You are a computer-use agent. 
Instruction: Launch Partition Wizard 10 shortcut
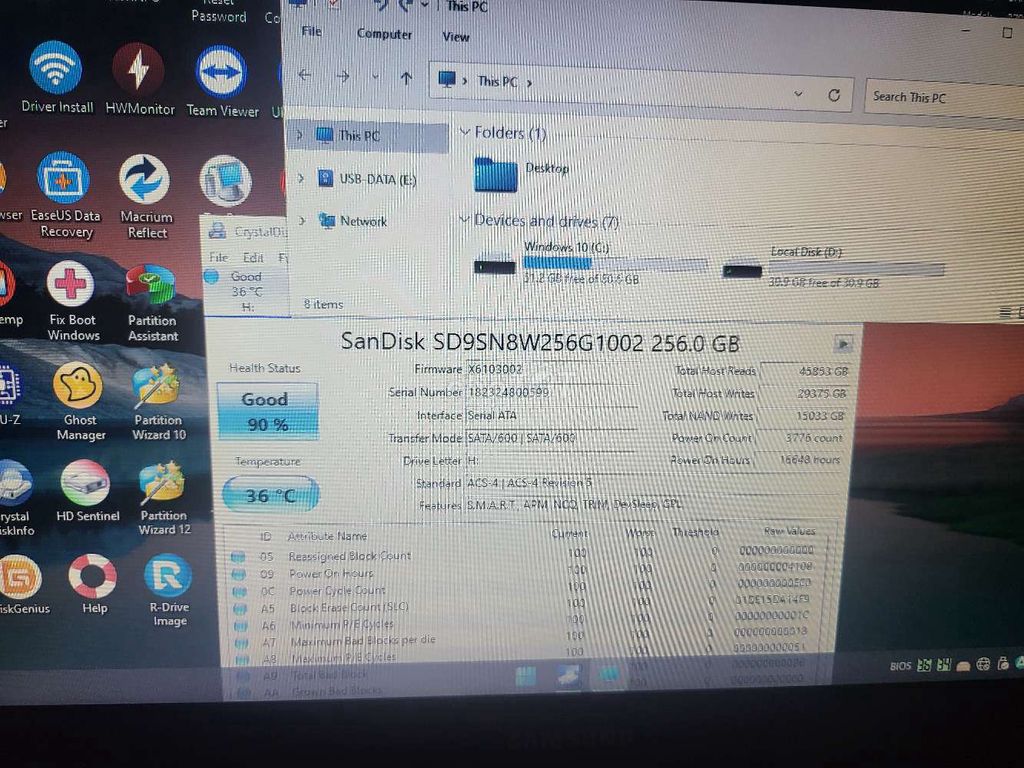159,404
